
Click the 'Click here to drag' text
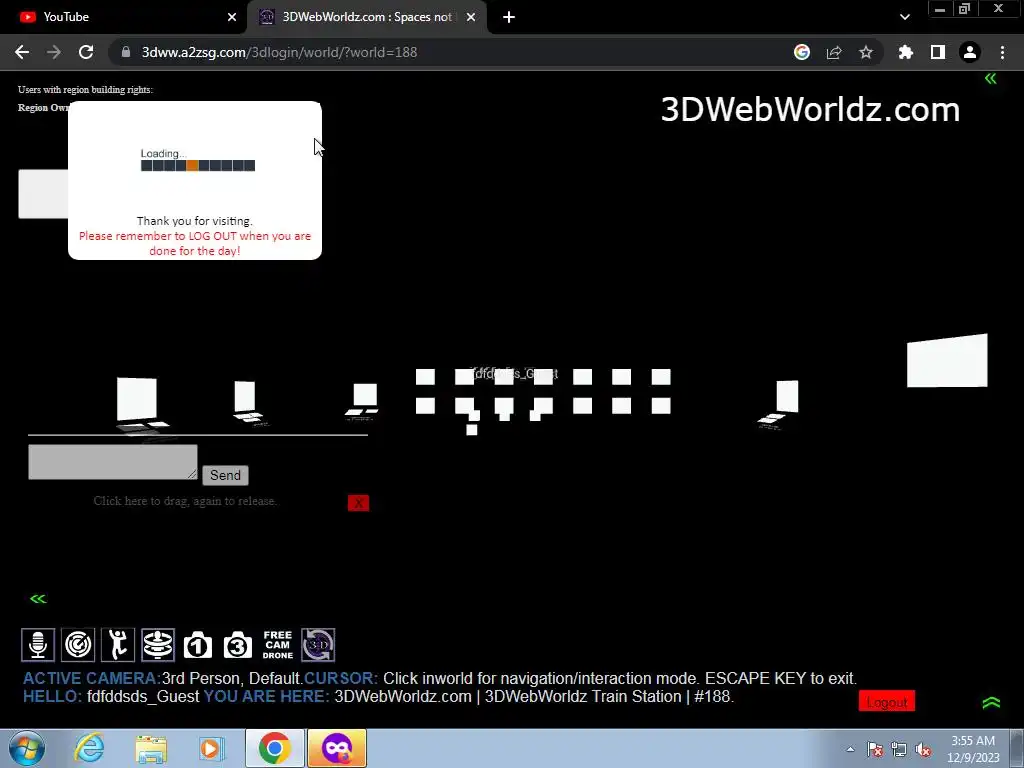pyautogui.click(x=185, y=501)
